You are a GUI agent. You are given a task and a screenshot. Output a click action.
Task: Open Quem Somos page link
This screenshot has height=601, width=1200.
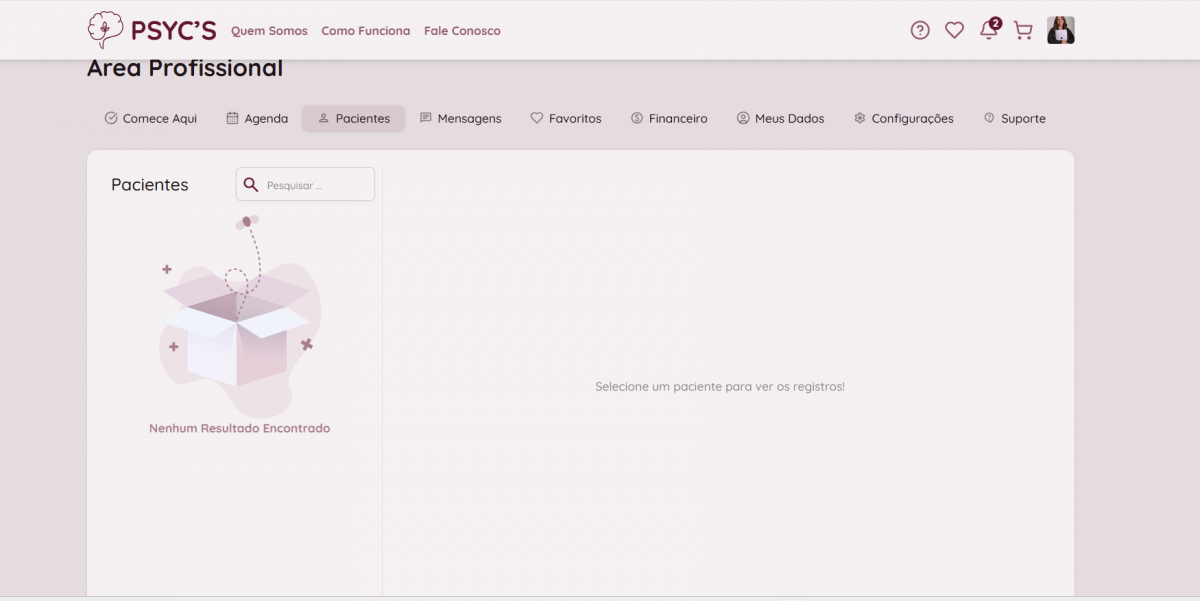click(x=269, y=31)
